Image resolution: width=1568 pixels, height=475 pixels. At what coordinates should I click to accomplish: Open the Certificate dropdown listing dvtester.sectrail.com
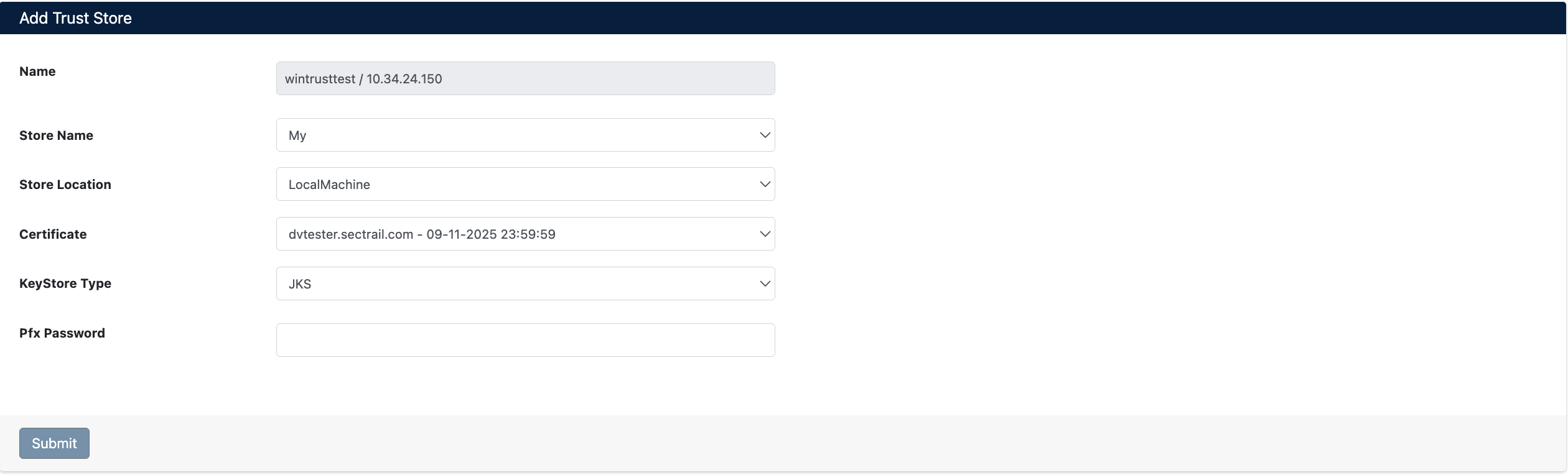526,234
